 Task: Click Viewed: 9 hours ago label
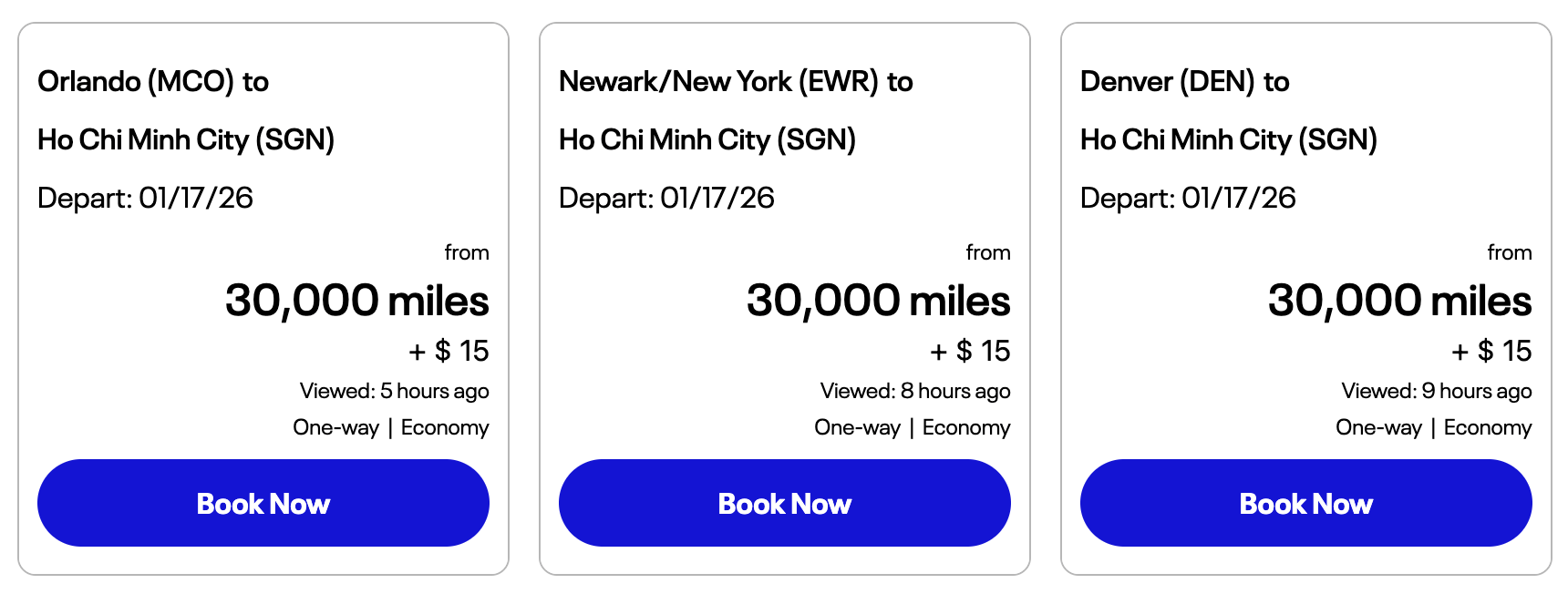point(1437,391)
